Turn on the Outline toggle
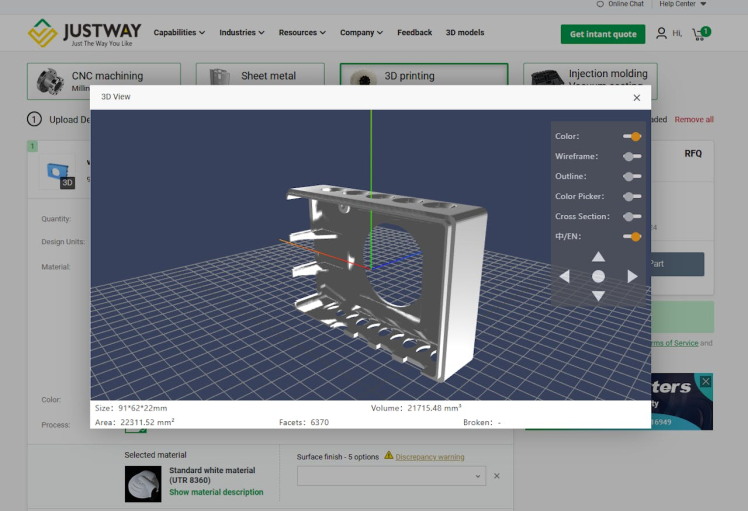The image size is (748, 511). (631, 176)
